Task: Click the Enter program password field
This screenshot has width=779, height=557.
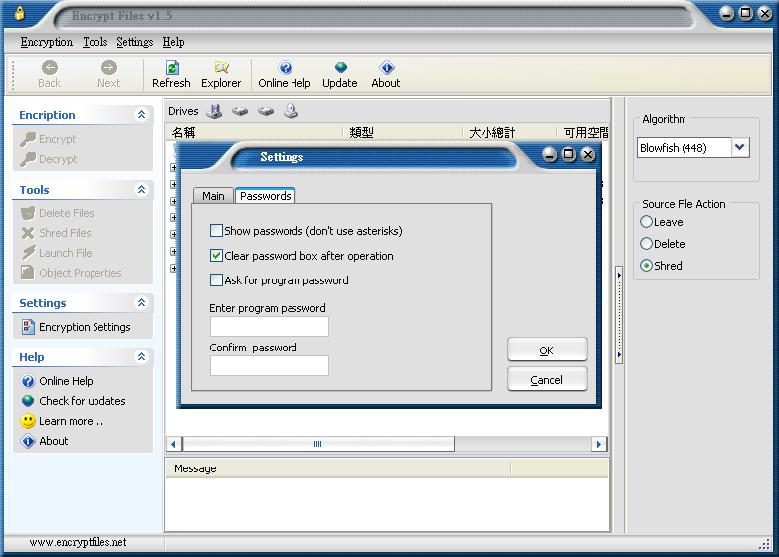Action: point(269,327)
